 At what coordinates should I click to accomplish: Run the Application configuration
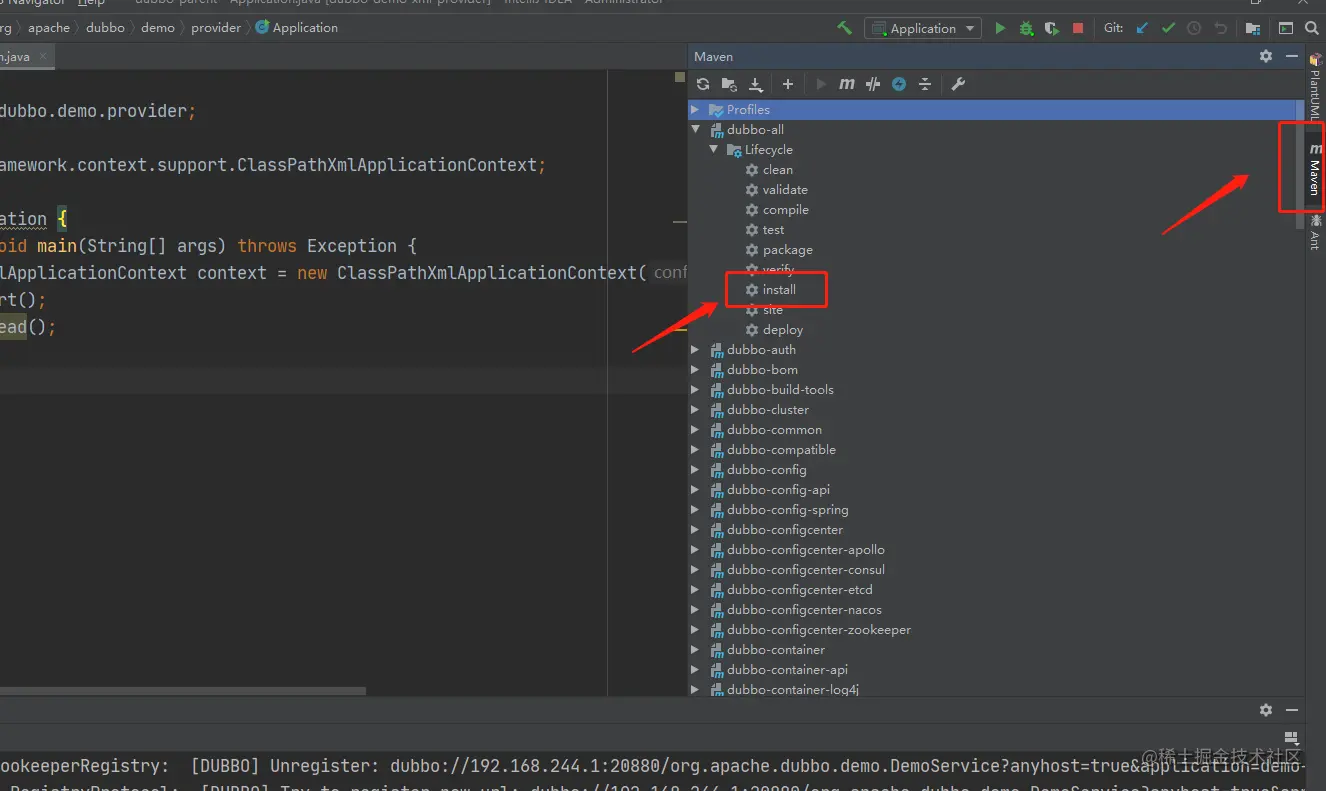tap(1000, 28)
